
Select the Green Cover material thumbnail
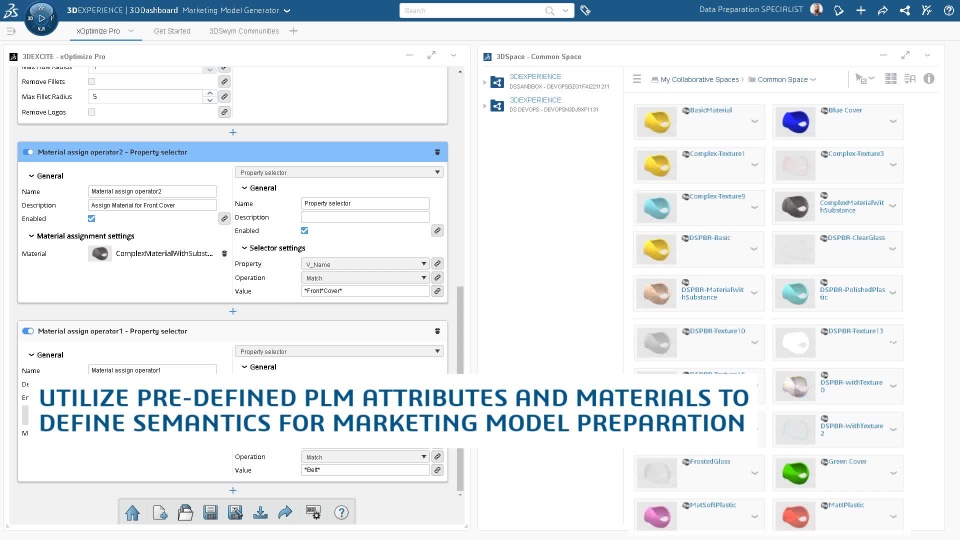coord(795,473)
